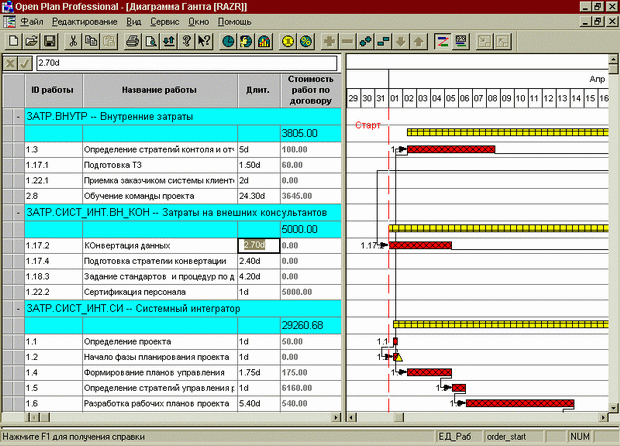Open Print Preview from the toolbar
Screen dimensions: 620x446
point(150,41)
